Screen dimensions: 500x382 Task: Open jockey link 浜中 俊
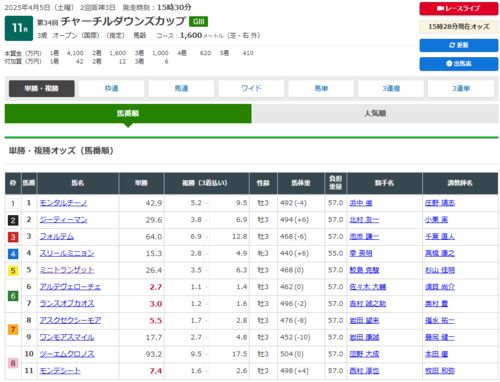point(361,203)
